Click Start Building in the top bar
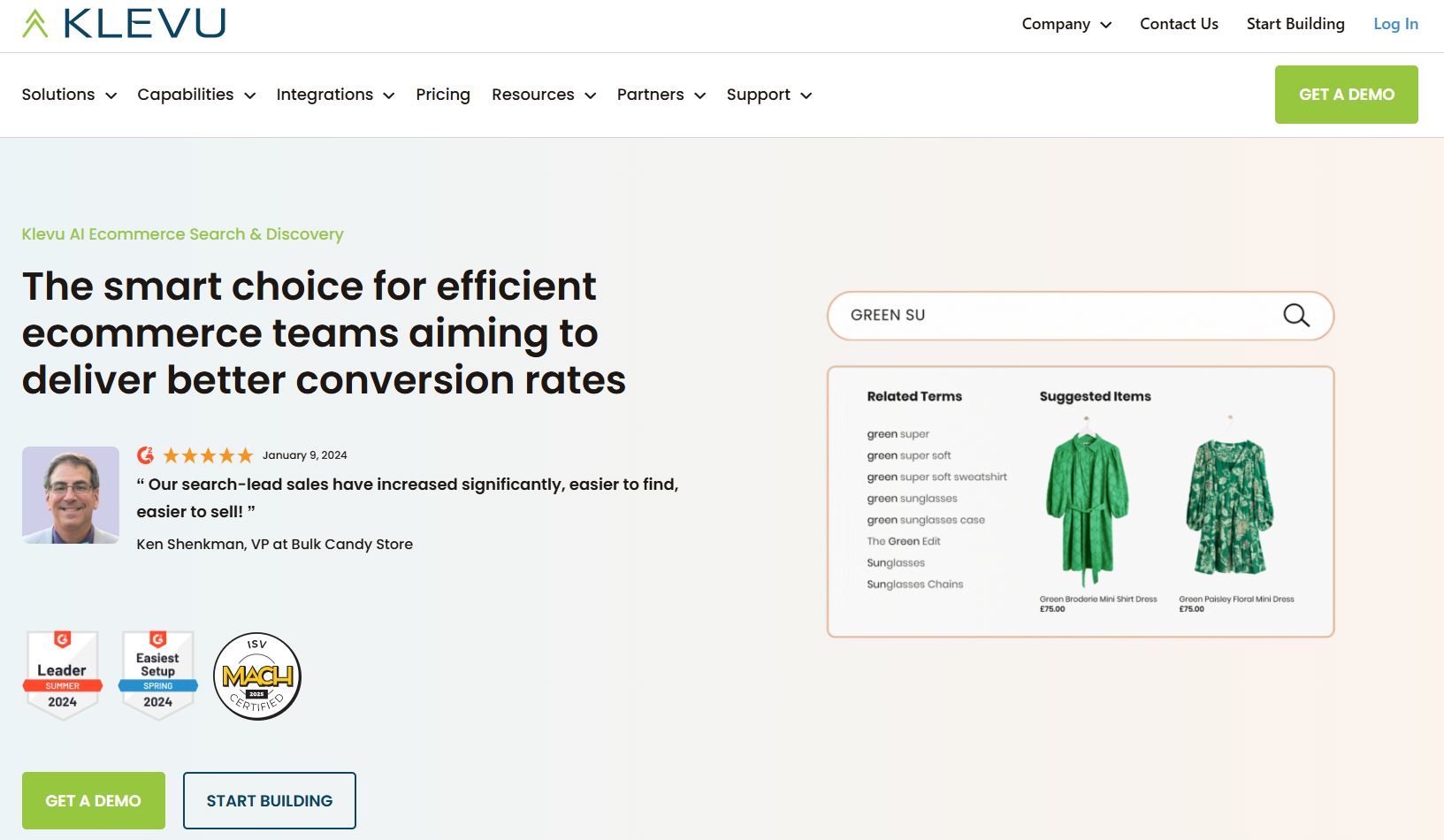Viewport: 1444px width, 840px height. point(1295,24)
